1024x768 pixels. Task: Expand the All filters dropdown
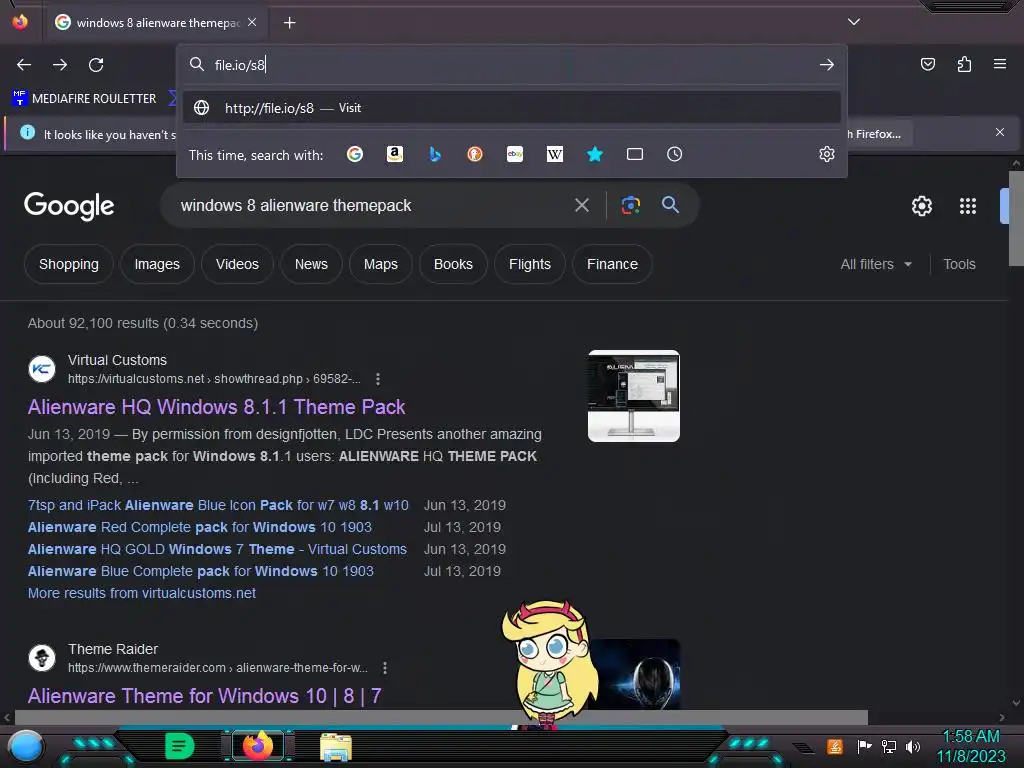pyautogui.click(x=876, y=264)
